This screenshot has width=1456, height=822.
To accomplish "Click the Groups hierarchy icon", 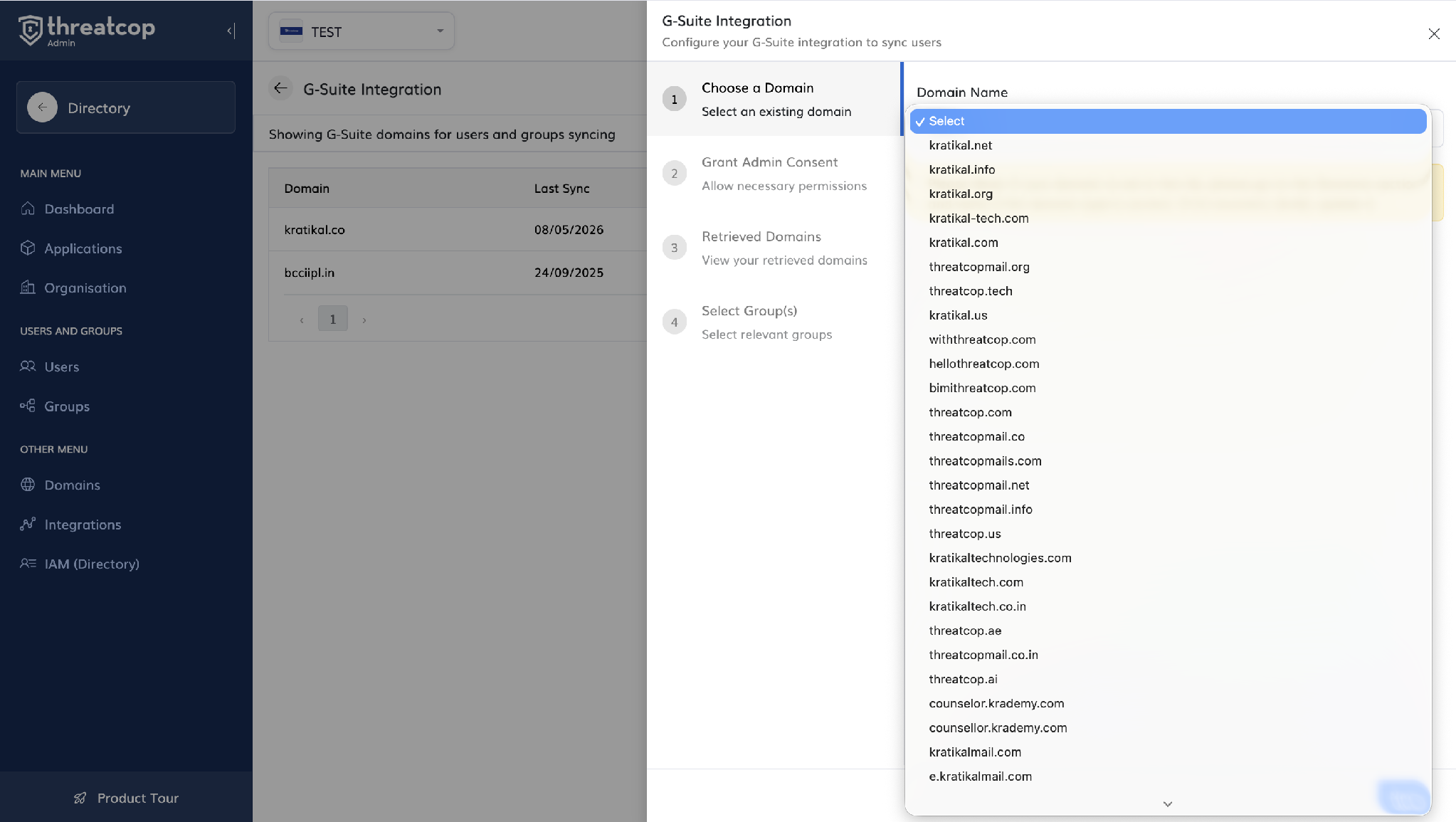I will click(x=28, y=406).
